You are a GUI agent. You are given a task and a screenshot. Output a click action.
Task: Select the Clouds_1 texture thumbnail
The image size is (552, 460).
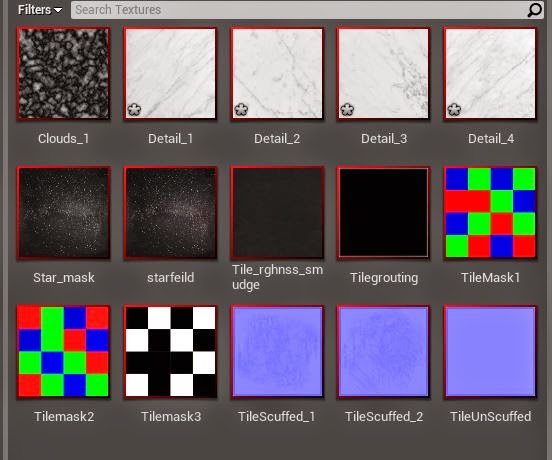pyautogui.click(x=63, y=74)
